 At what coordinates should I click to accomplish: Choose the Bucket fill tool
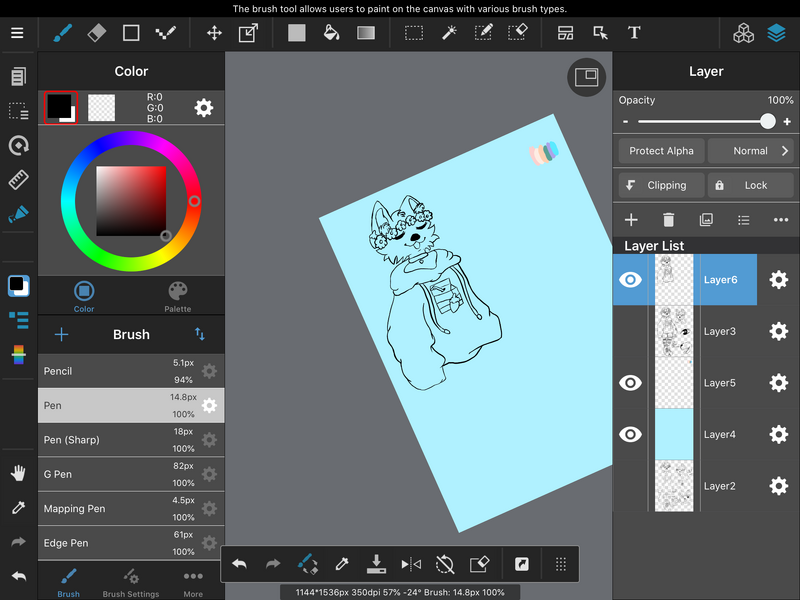pyautogui.click(x=331, y=33)
